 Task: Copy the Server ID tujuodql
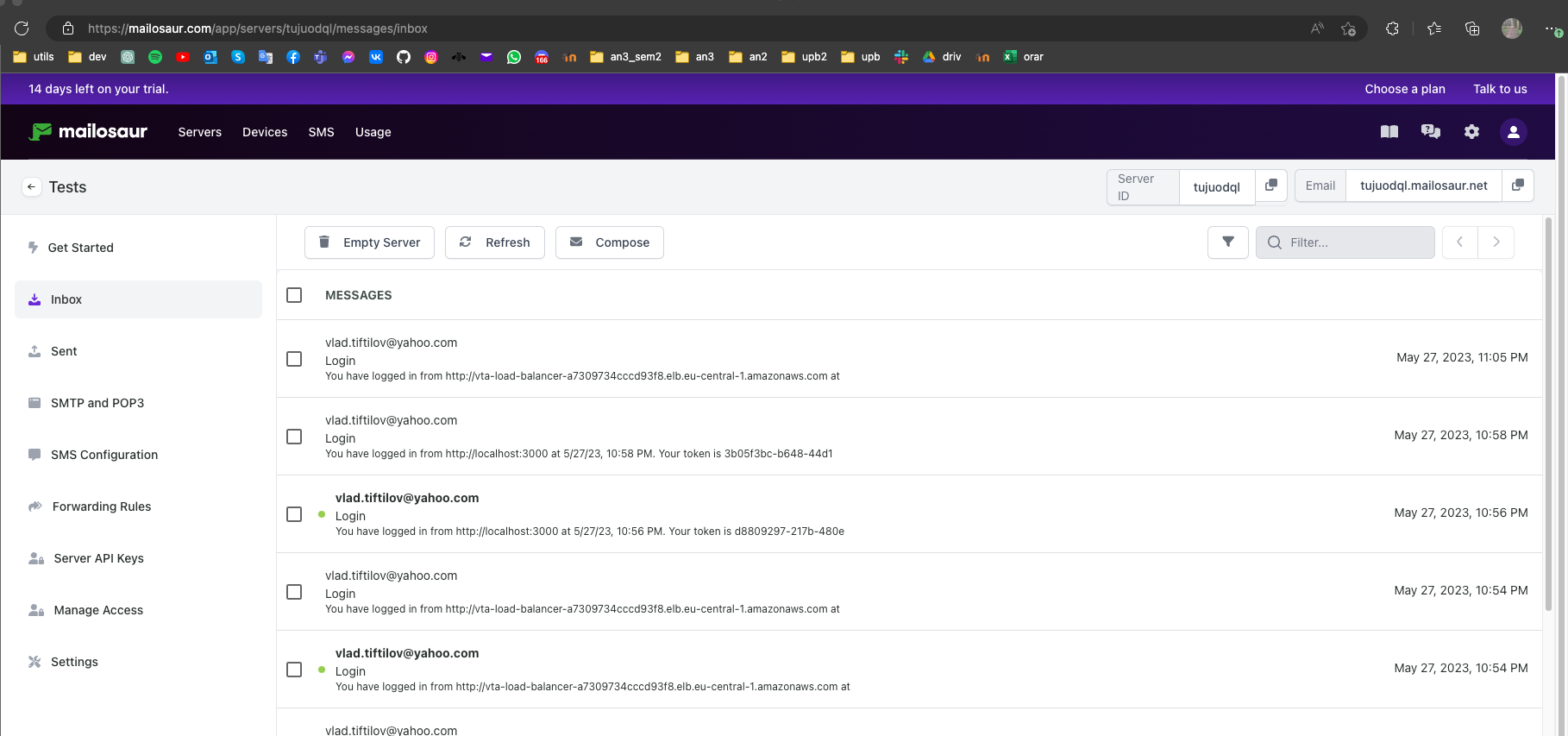pos(1271,186)
